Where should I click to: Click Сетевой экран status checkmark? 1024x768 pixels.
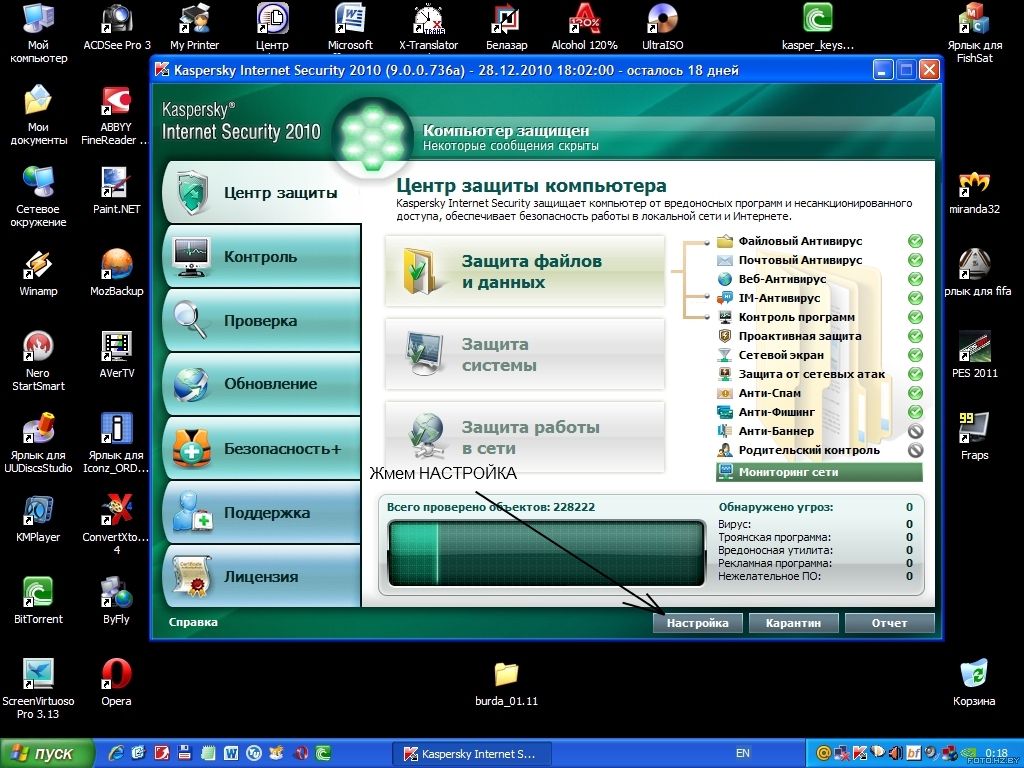(916, 355)
